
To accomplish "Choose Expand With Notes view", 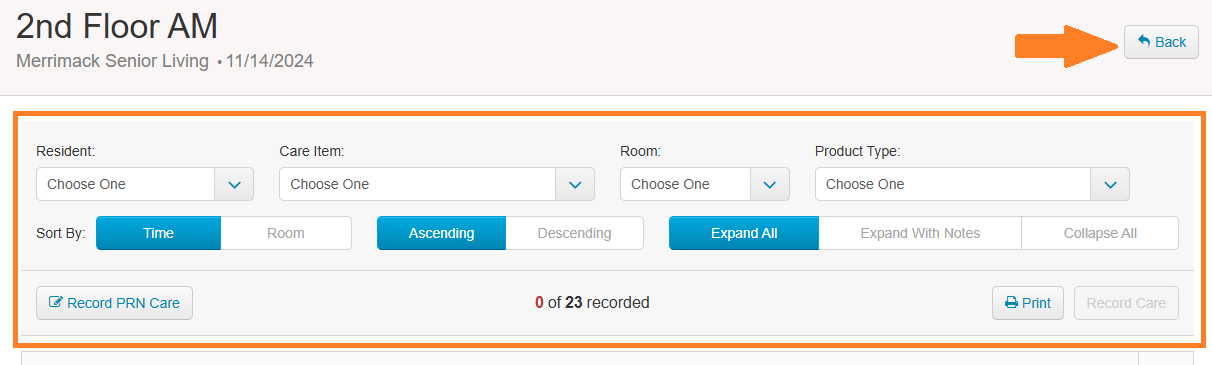I will 920,233.
